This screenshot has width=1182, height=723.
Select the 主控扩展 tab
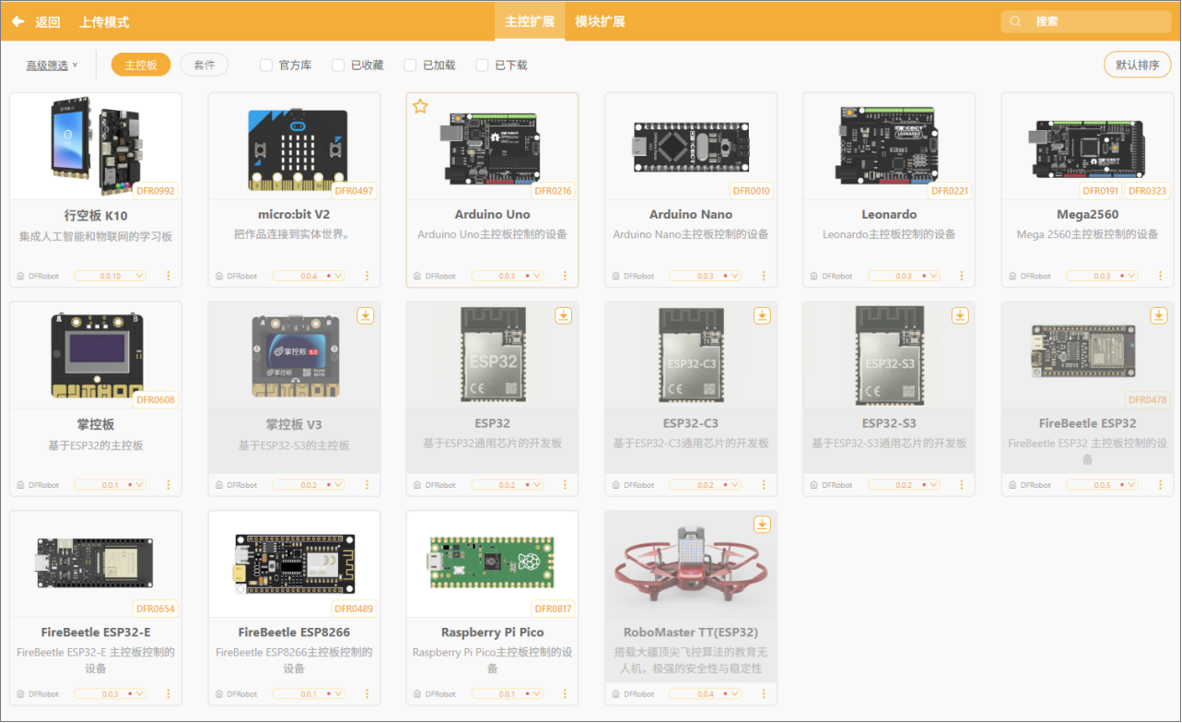click(529, 22)
